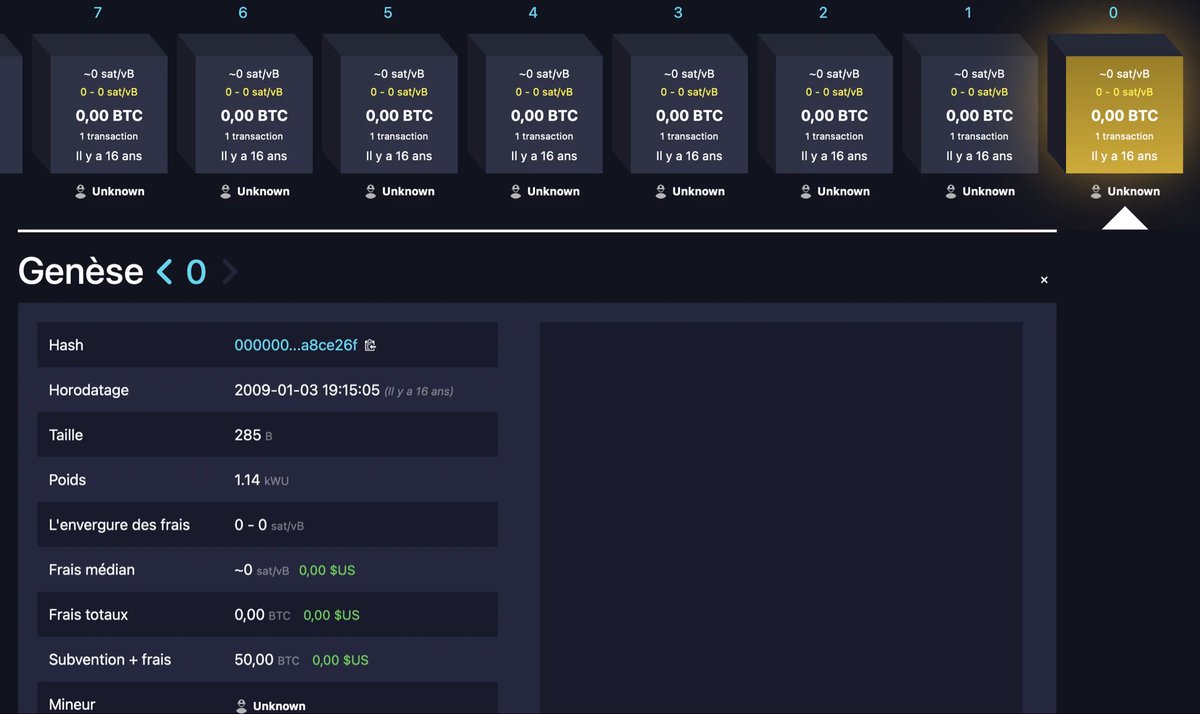This screenshot has height=714, width=1200.
Task: Close the Genesis block details panel
Action: [x=1043, y=280]
